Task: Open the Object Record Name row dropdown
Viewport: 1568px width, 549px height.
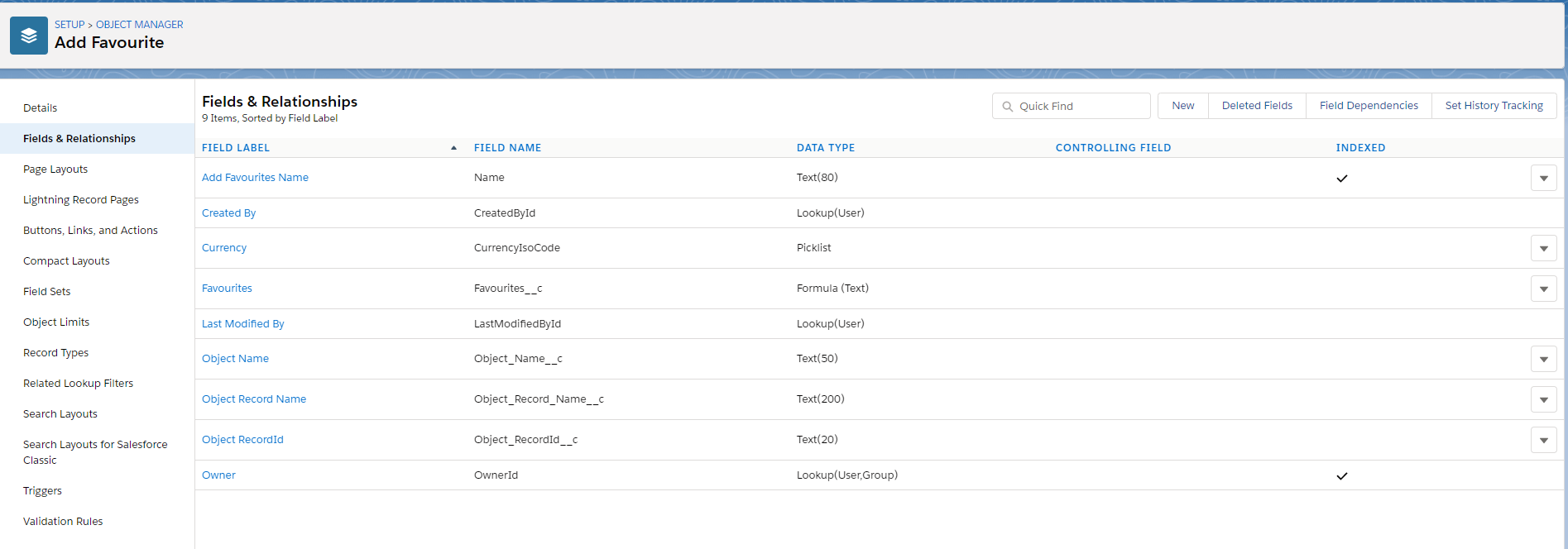Action: click(x=1544, y=399)
